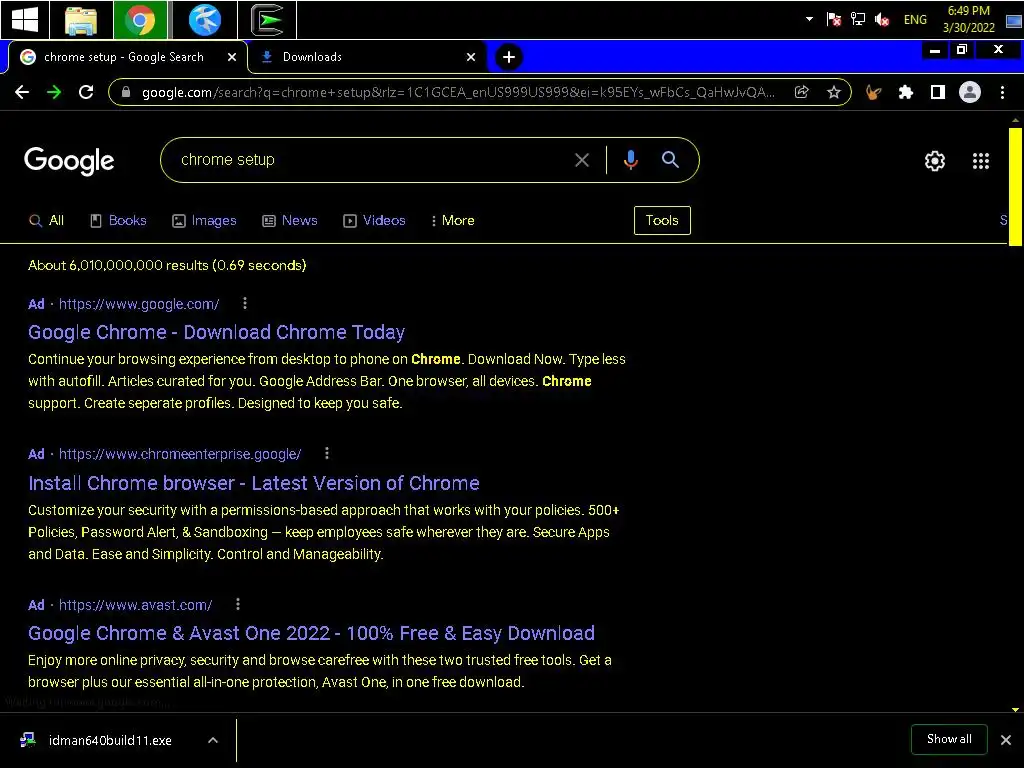This screenshot has width=1024, height=768.
Task: View site information lock icon
Action: tap(127, 92)
